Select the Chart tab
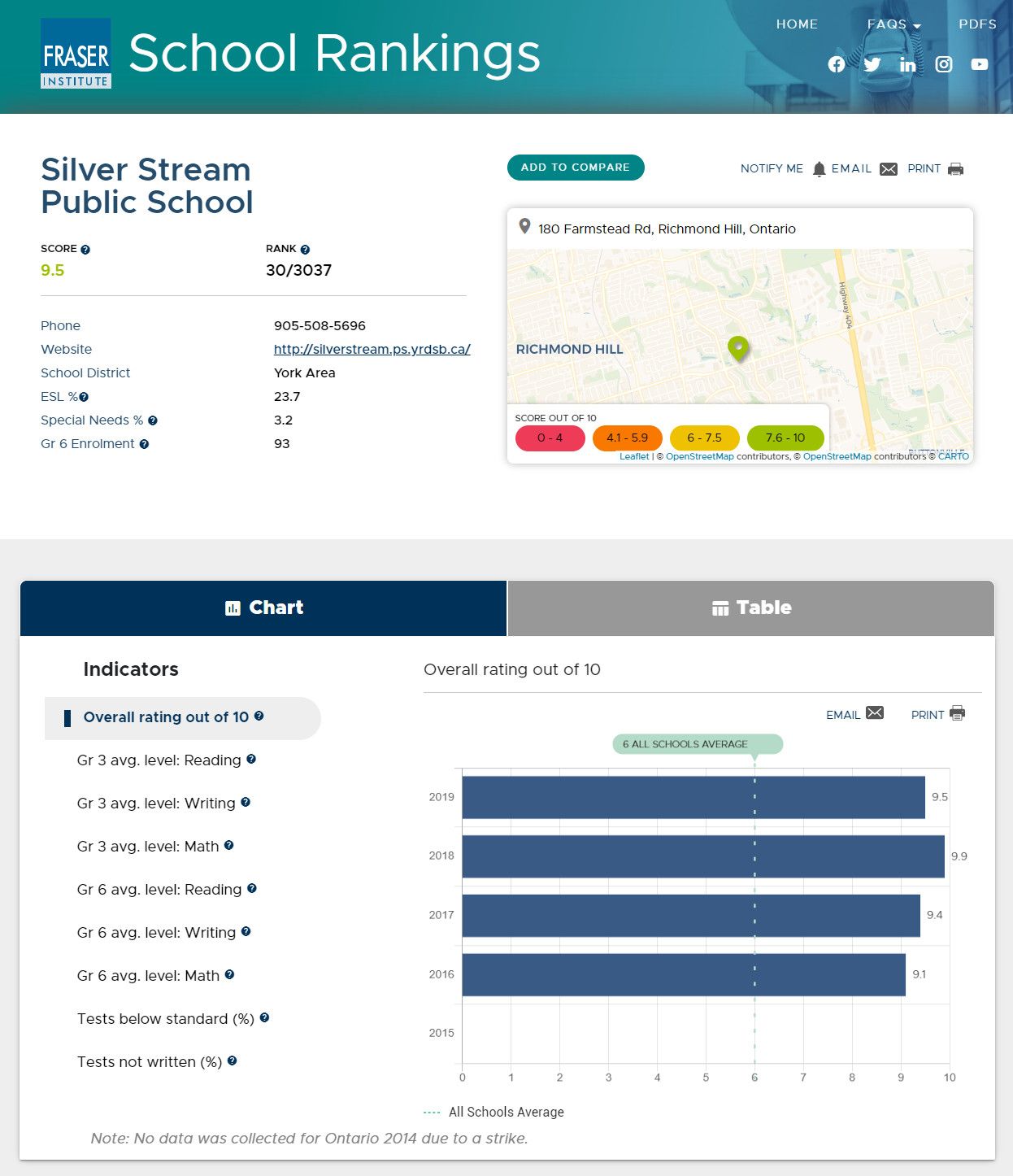 coord(263,608)
